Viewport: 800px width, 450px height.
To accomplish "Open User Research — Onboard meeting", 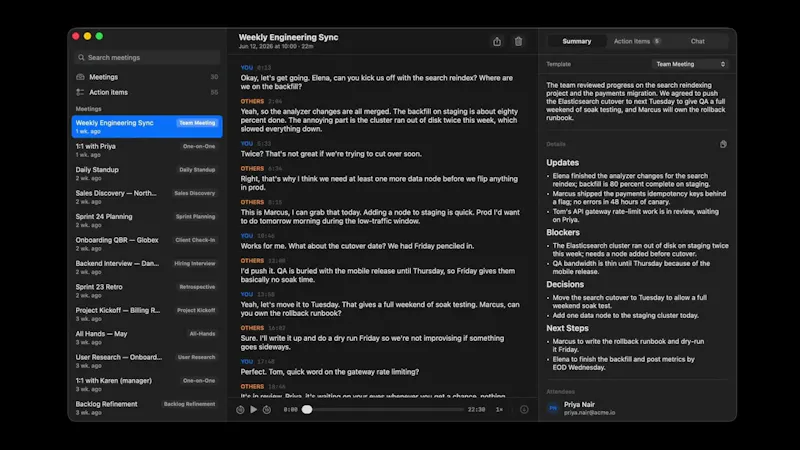I will point(147,361).
